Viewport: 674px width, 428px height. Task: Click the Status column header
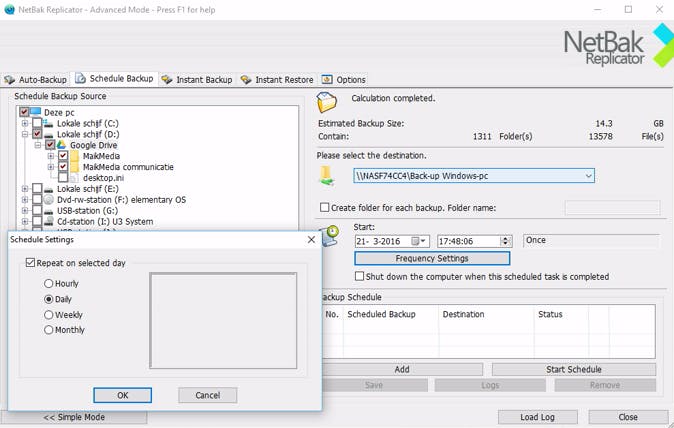561,314
